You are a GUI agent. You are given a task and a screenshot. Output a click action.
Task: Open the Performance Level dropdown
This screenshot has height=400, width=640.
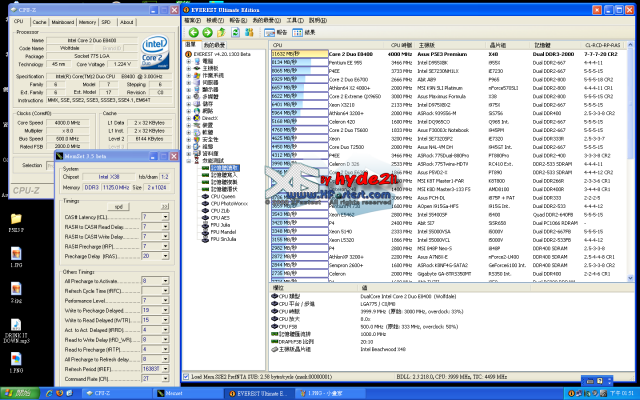coord(165,300)
